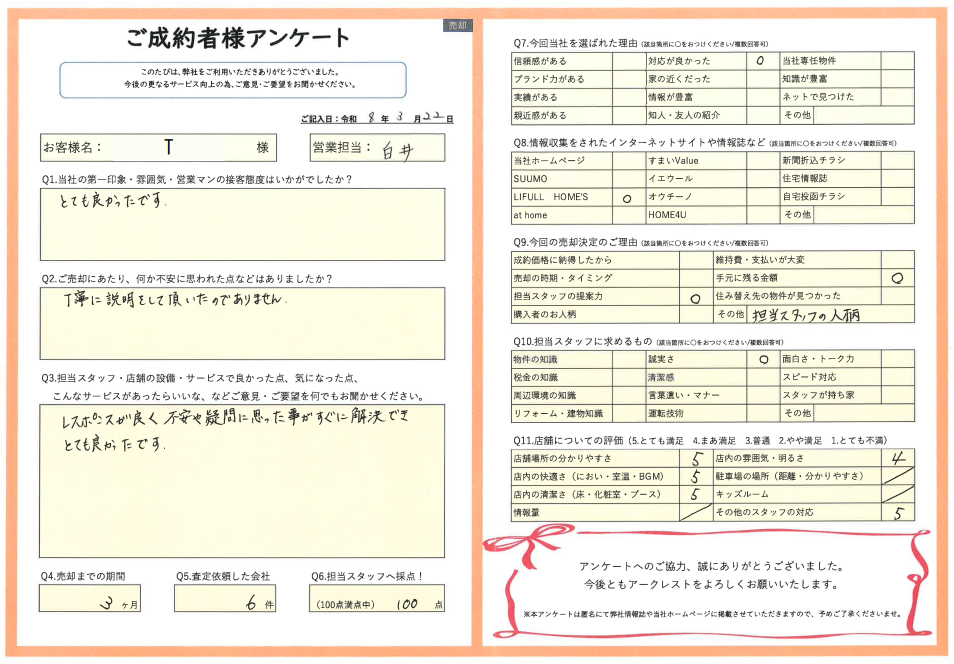
Task: Click the Q6 score field out of 100
Action: tap(377, 599)
